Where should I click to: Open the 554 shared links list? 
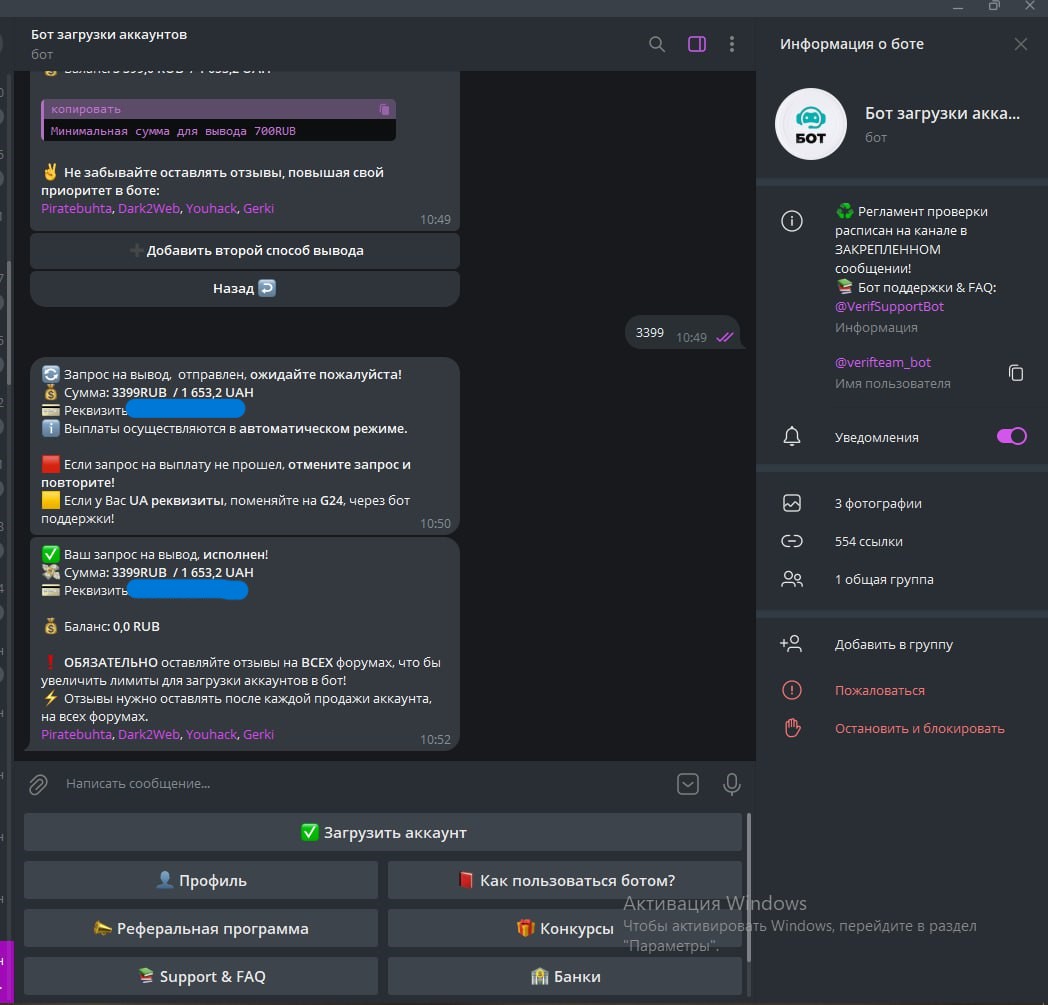tap(868, 542)
